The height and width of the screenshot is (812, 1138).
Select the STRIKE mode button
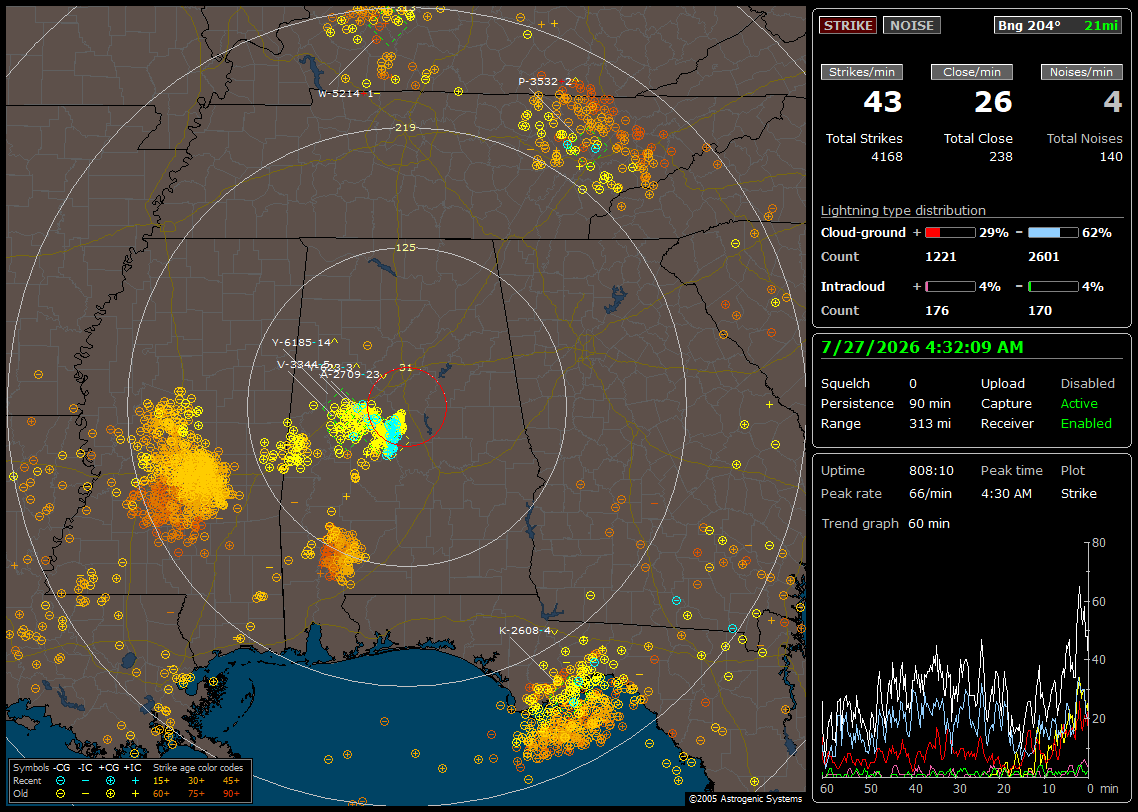pos(848,25)
